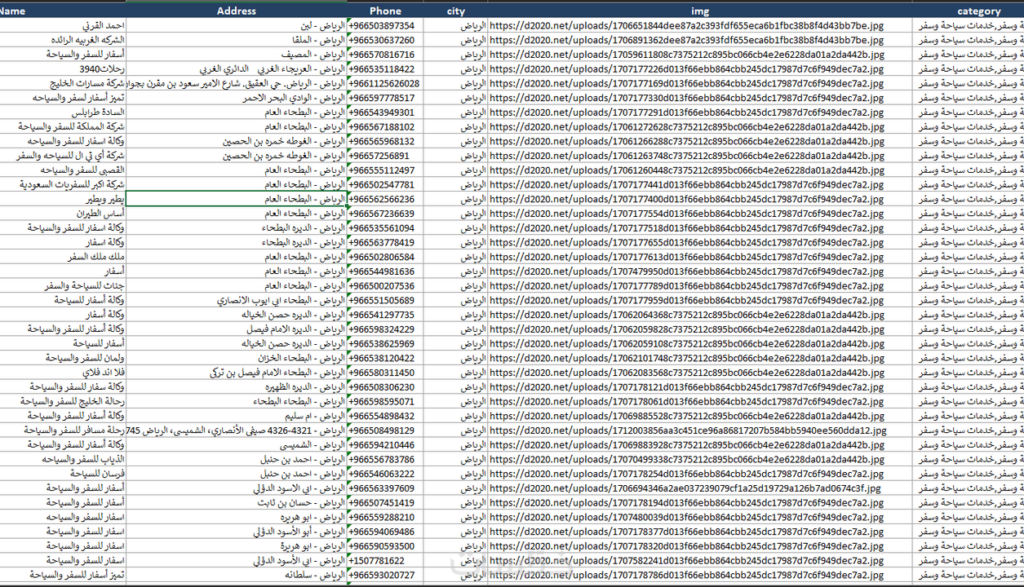Select phone cell +966567188102

click(385, 127)
